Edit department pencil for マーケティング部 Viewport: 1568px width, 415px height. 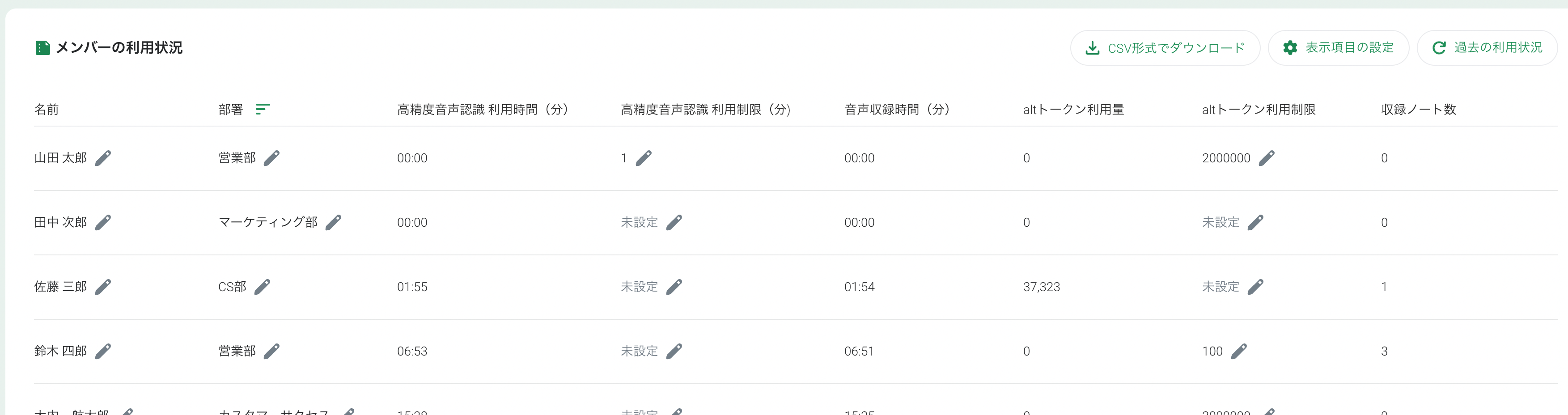pyautogui.click(x=334, y=223)
